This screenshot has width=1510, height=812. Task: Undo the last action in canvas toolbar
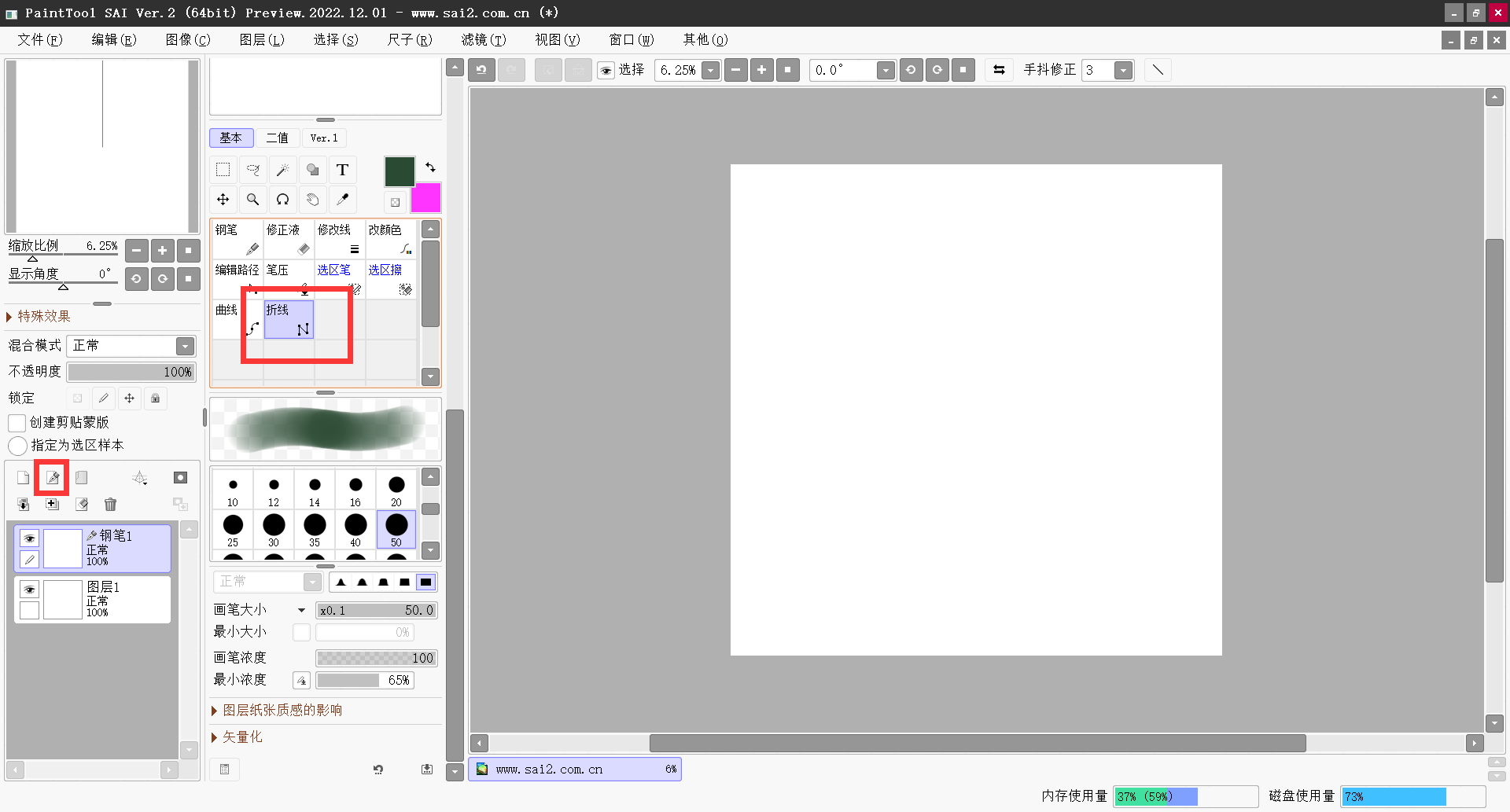481,70
